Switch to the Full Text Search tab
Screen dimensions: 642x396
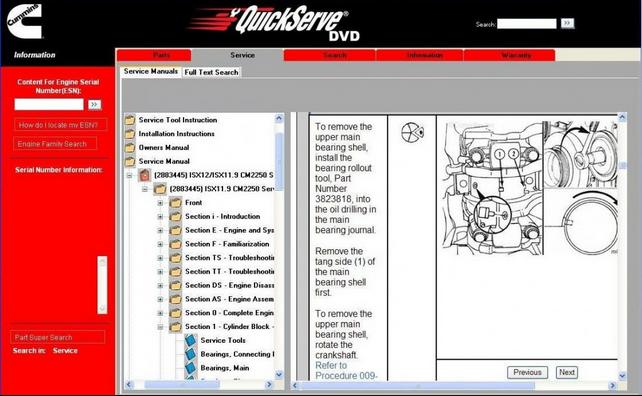point(211,72)
